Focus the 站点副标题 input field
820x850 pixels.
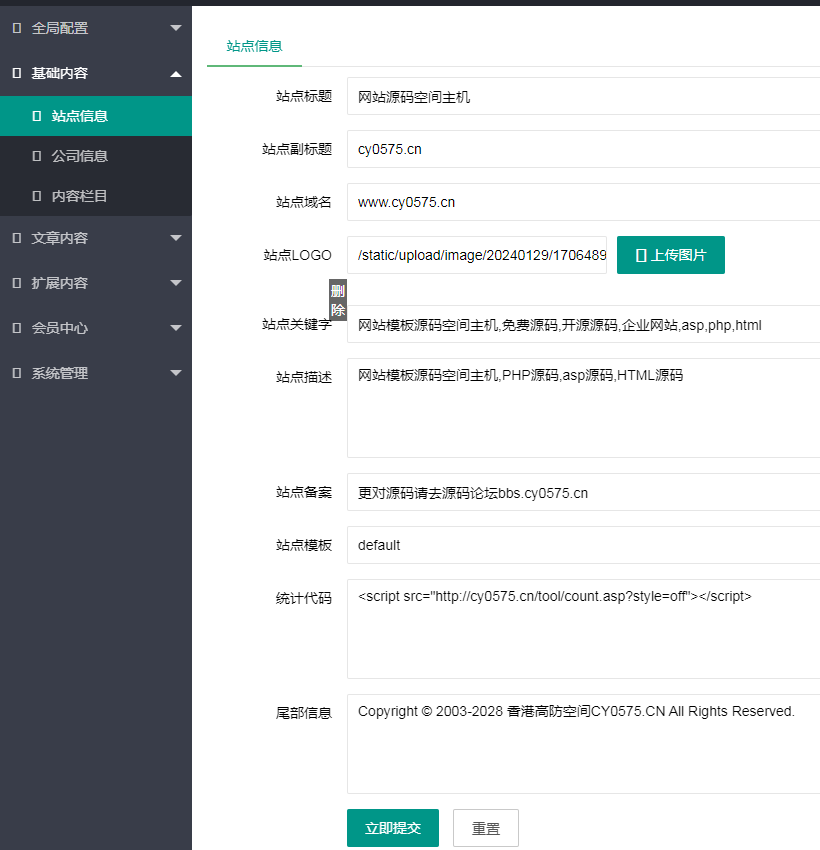583,149
